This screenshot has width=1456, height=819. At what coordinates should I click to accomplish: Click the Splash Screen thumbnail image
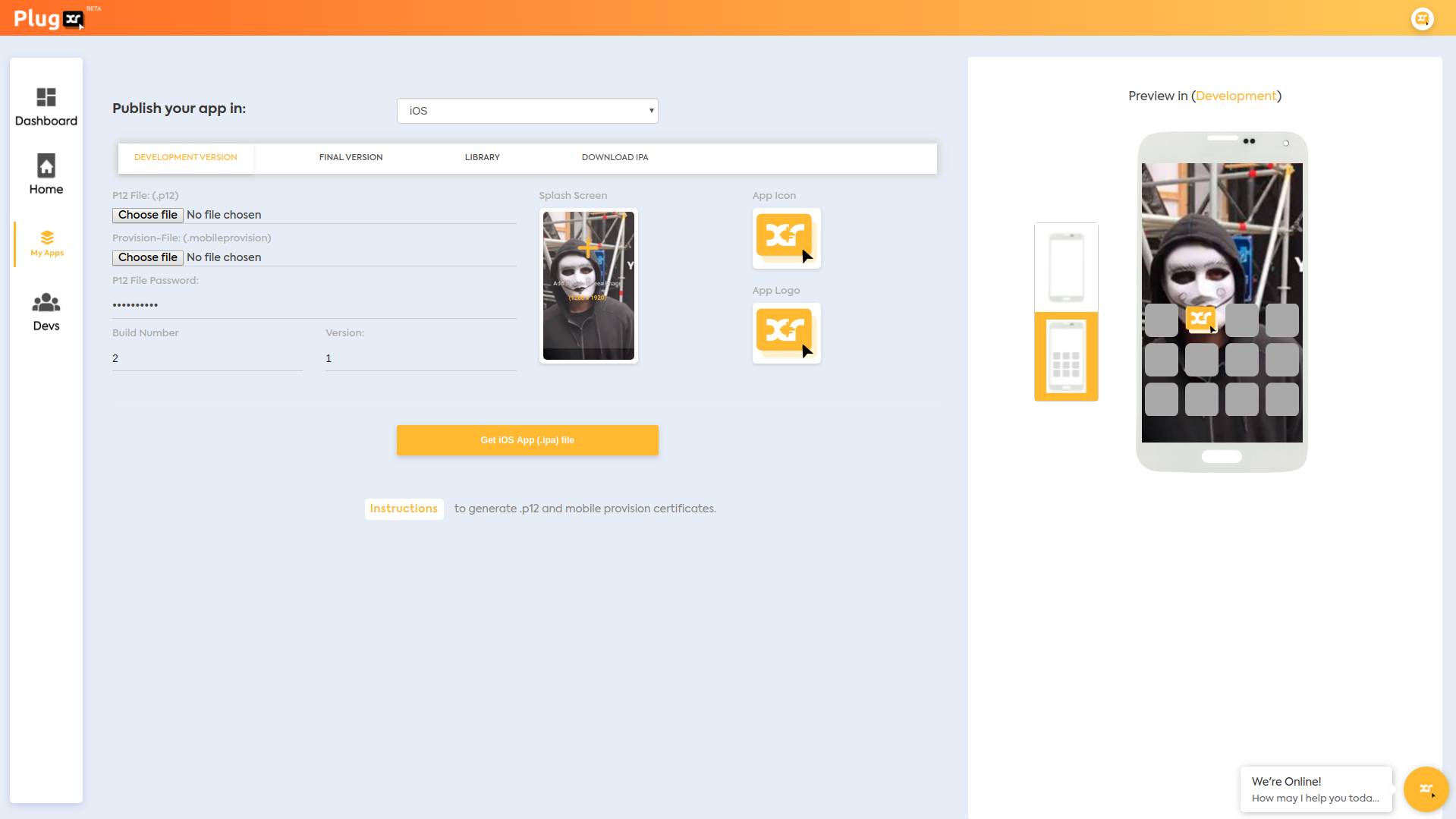coord(588,285)
